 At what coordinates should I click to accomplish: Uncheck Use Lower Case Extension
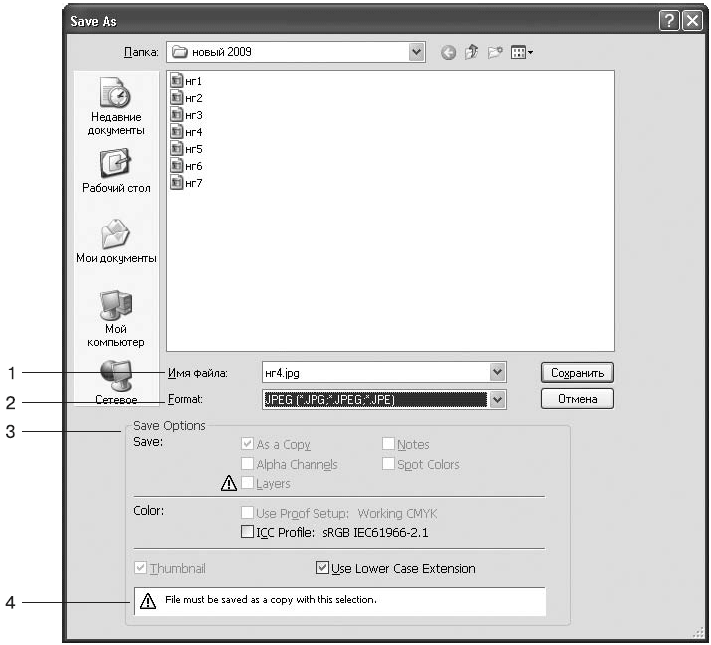322,568
